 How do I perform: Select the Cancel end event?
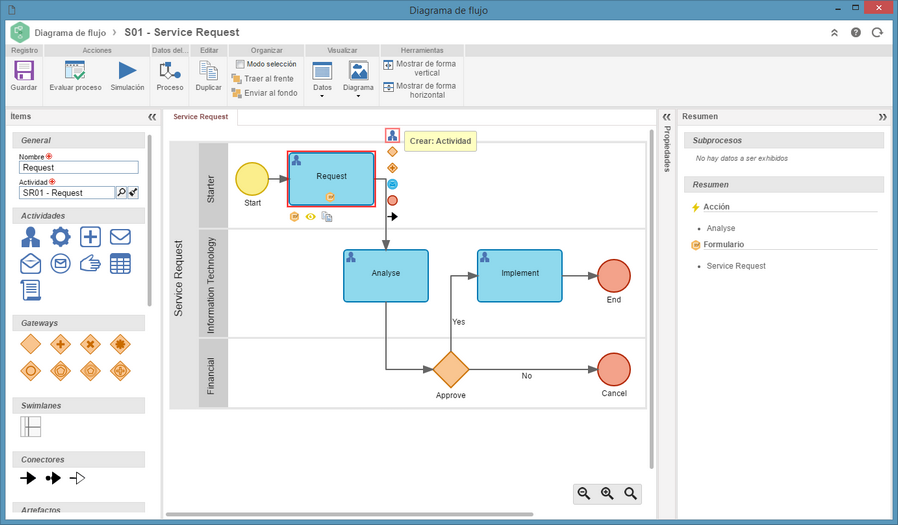pyautogui.click(x=614, y=369)
